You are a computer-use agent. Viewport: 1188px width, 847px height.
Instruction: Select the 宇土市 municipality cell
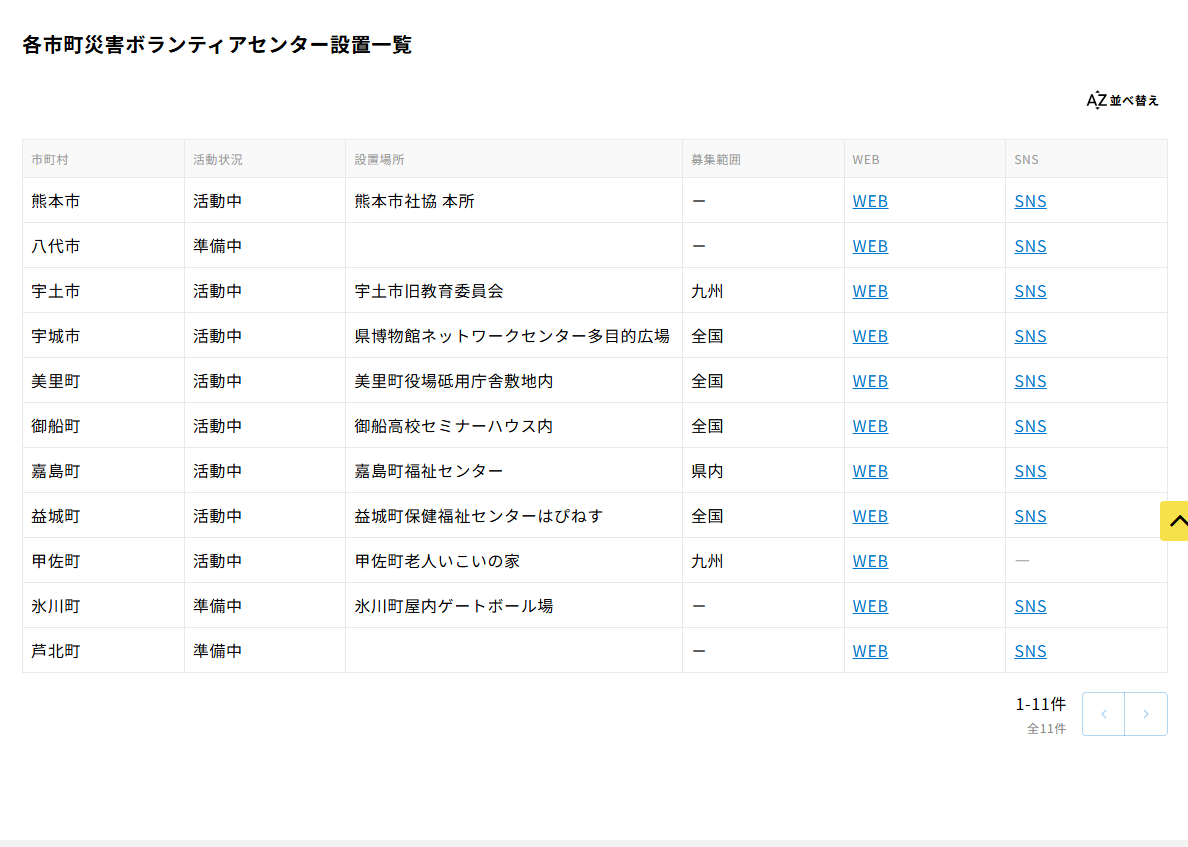coord(103,291)
